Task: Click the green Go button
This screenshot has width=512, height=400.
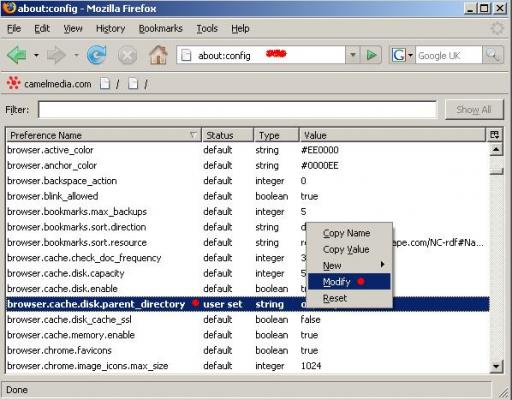Action: click(371, 55)
